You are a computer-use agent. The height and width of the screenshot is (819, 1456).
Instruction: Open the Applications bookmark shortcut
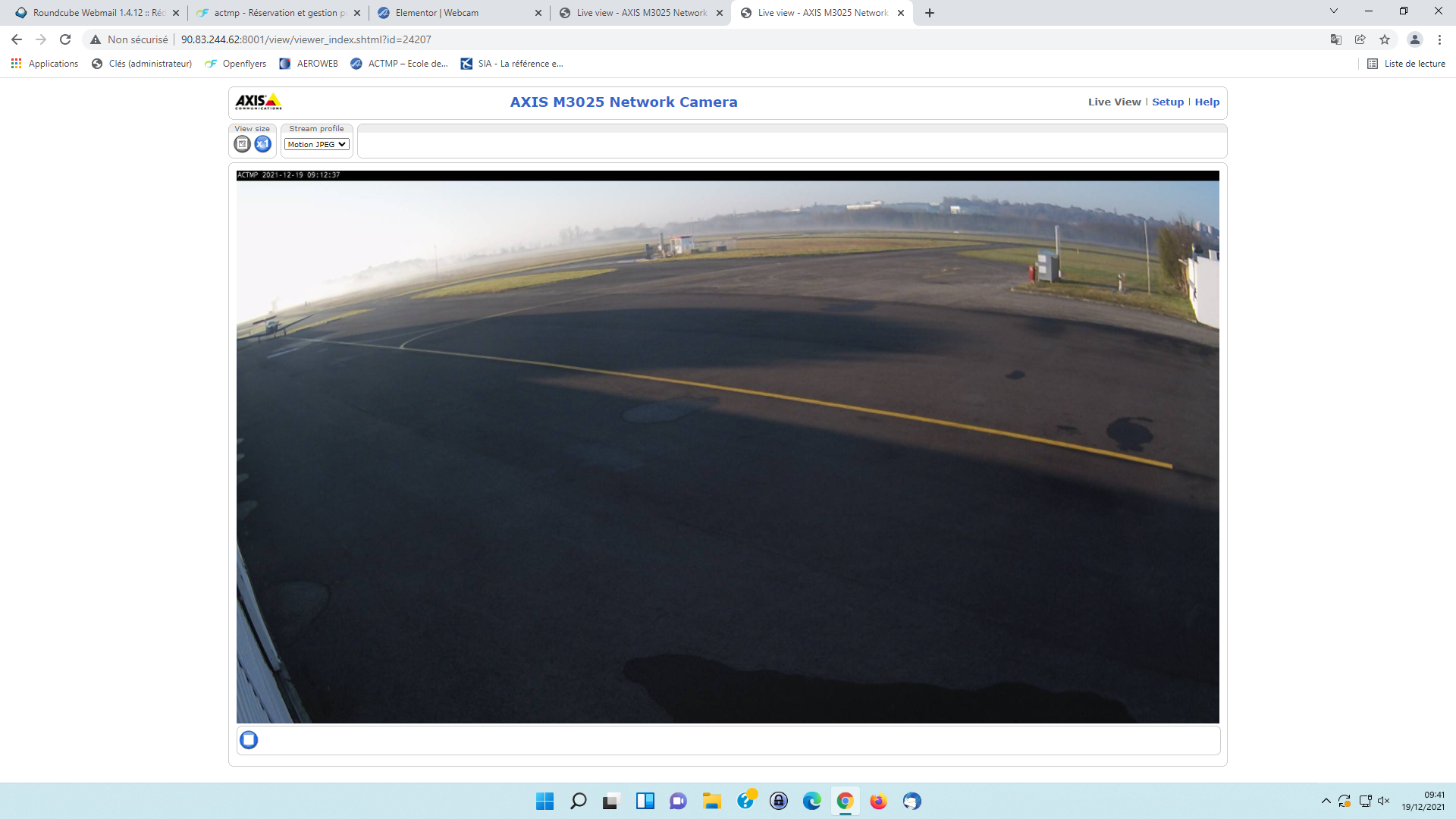point(45,64)
